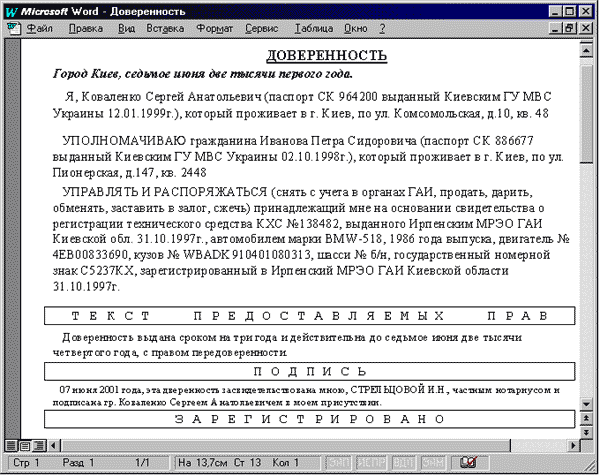Minimize the Microsoft Word window

click(555, 11)
